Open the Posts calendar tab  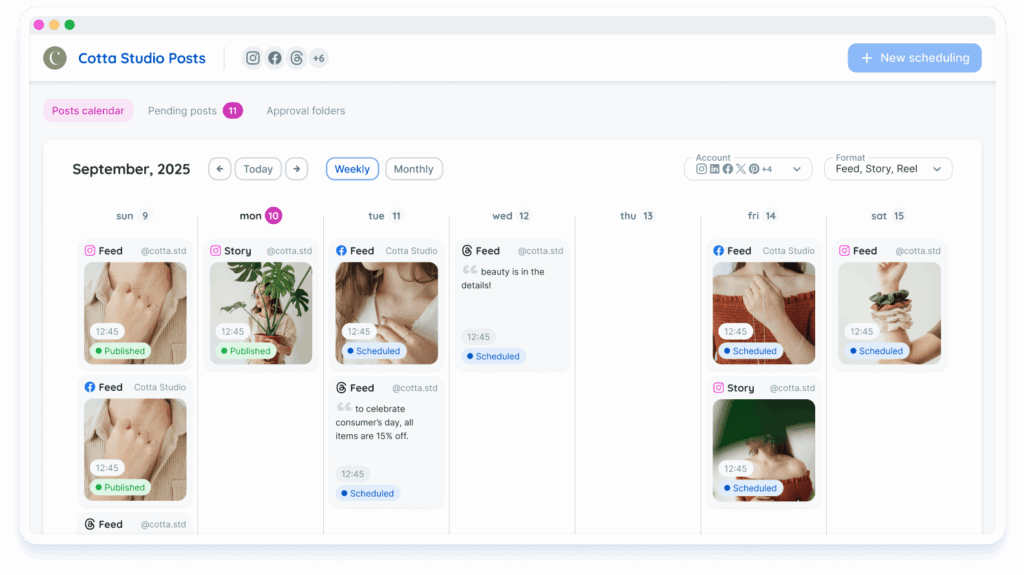point(88,111)
